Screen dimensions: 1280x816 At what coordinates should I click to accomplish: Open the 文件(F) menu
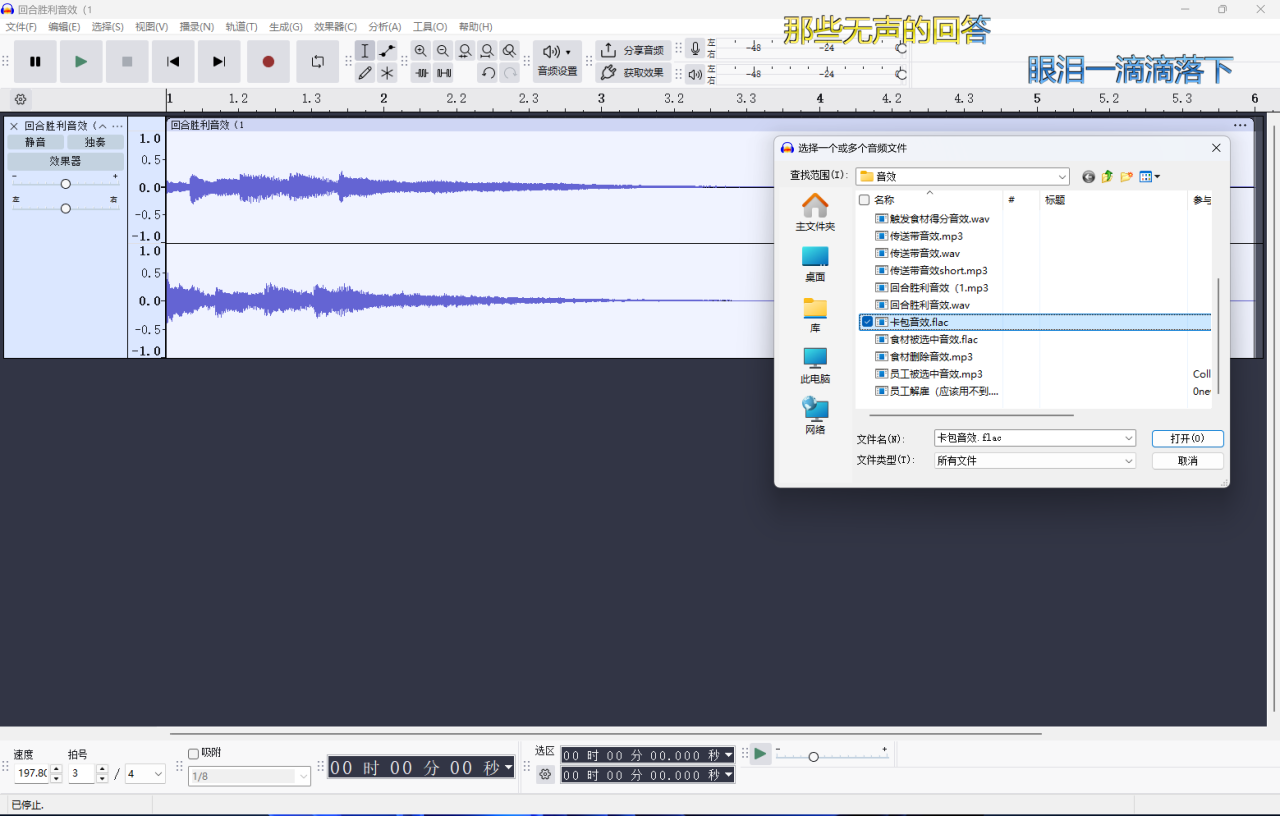tap(21, 27)
